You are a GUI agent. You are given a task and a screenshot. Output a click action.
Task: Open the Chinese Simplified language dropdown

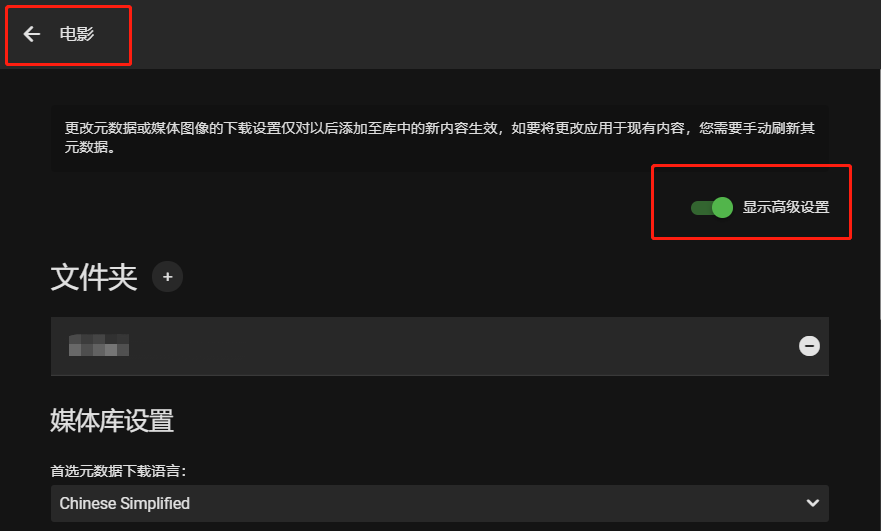439,503
